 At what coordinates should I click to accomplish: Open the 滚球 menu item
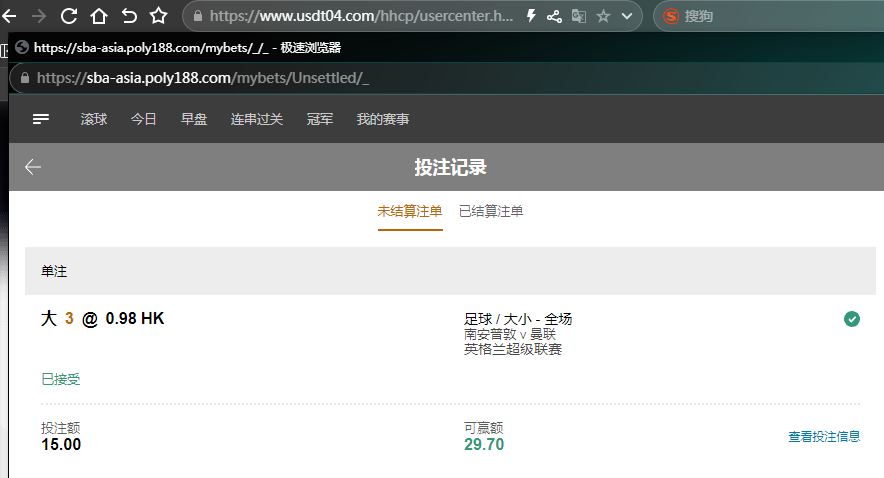click(94, 119)
